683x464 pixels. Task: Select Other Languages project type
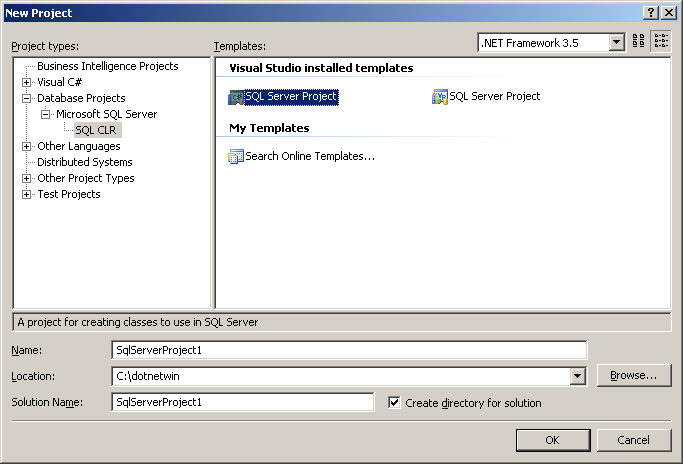coord(78,146)
